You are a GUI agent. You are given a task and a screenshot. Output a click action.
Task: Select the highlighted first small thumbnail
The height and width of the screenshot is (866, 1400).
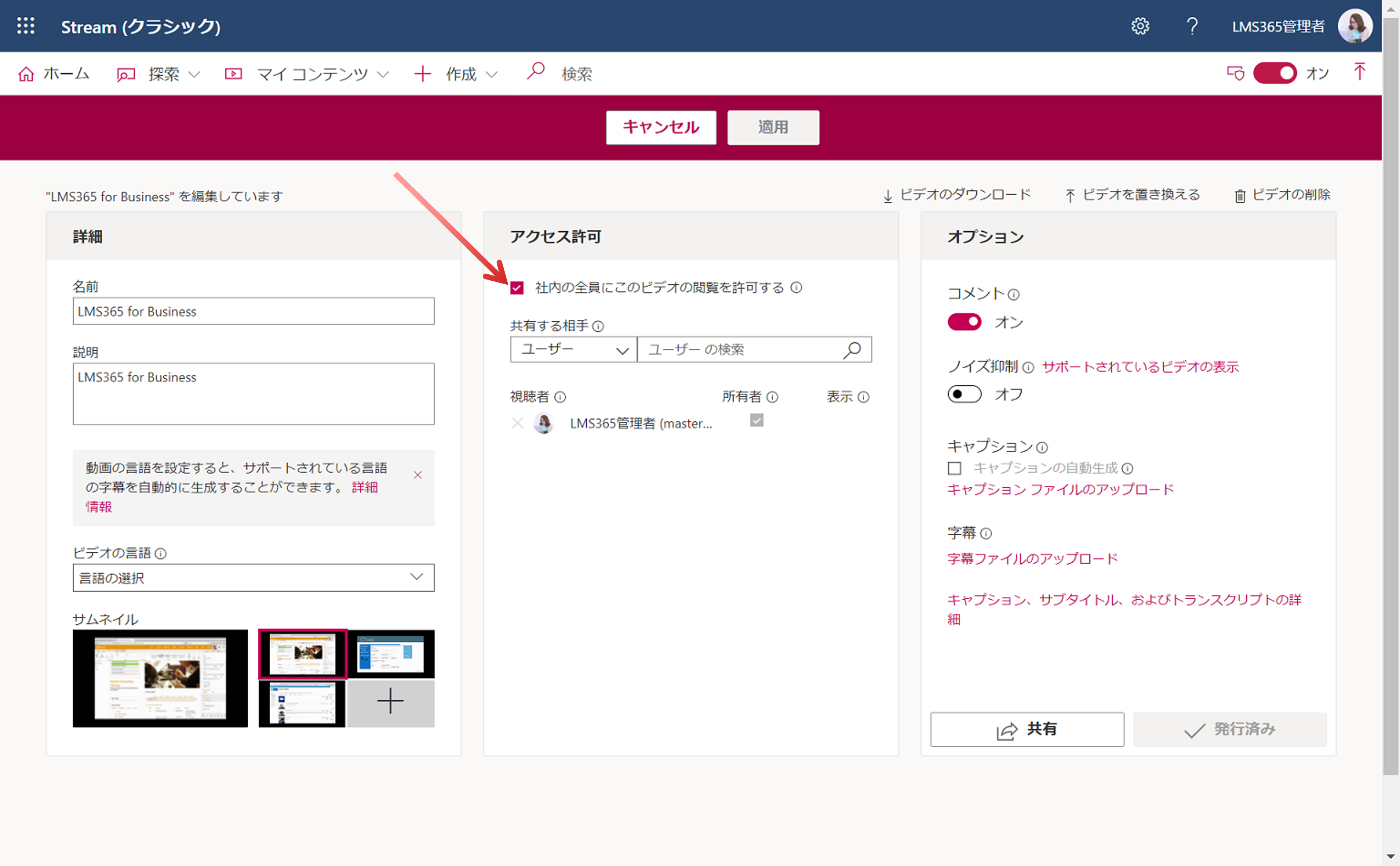coord(302,654)
